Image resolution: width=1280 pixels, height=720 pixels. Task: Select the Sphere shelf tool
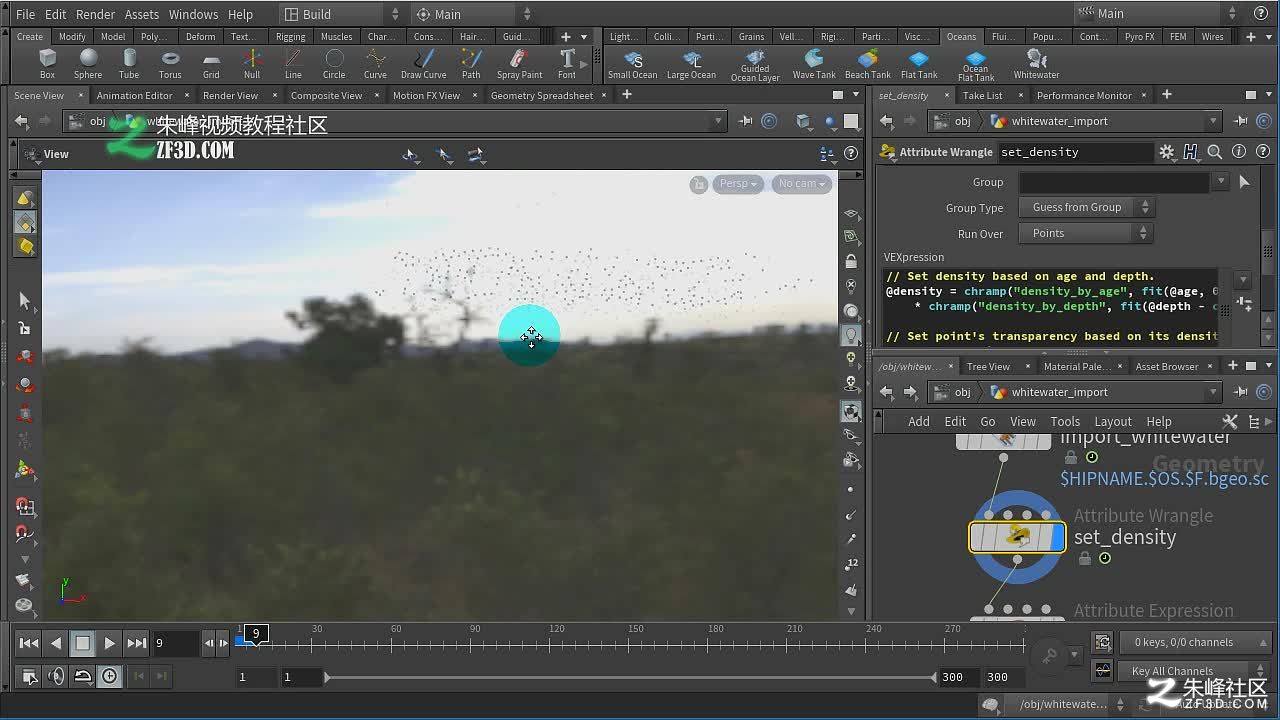(88, 63)
